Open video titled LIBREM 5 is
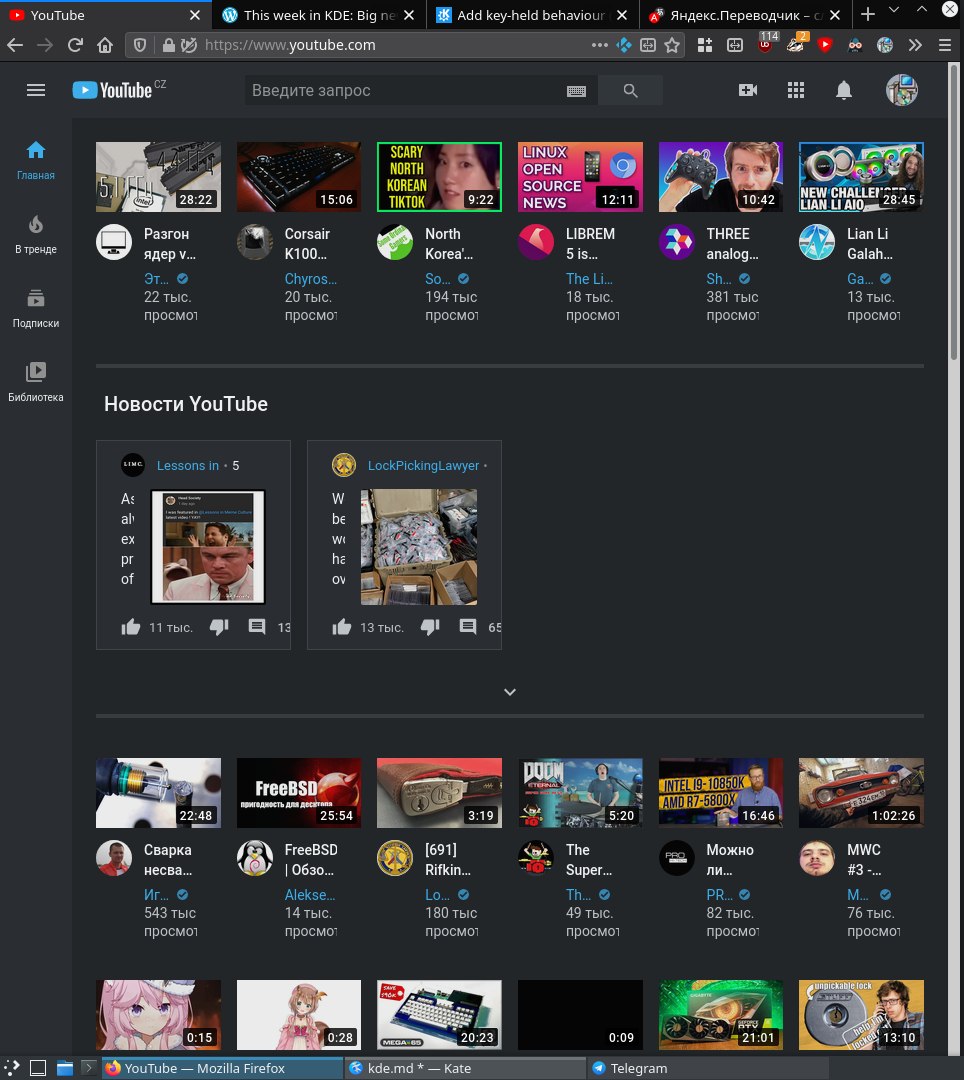The image size is (964, 1080). click(x=590, y=244)
